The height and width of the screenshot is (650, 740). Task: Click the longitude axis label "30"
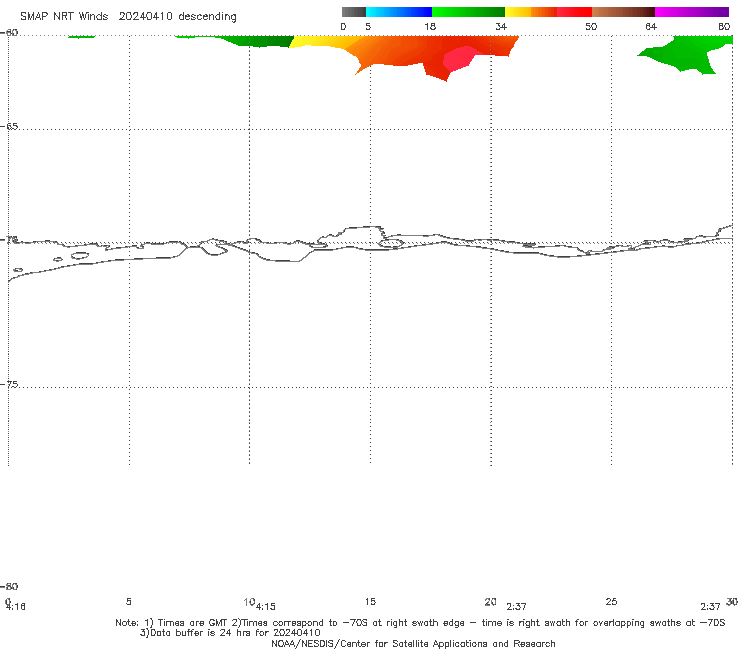tap(732, 601)
